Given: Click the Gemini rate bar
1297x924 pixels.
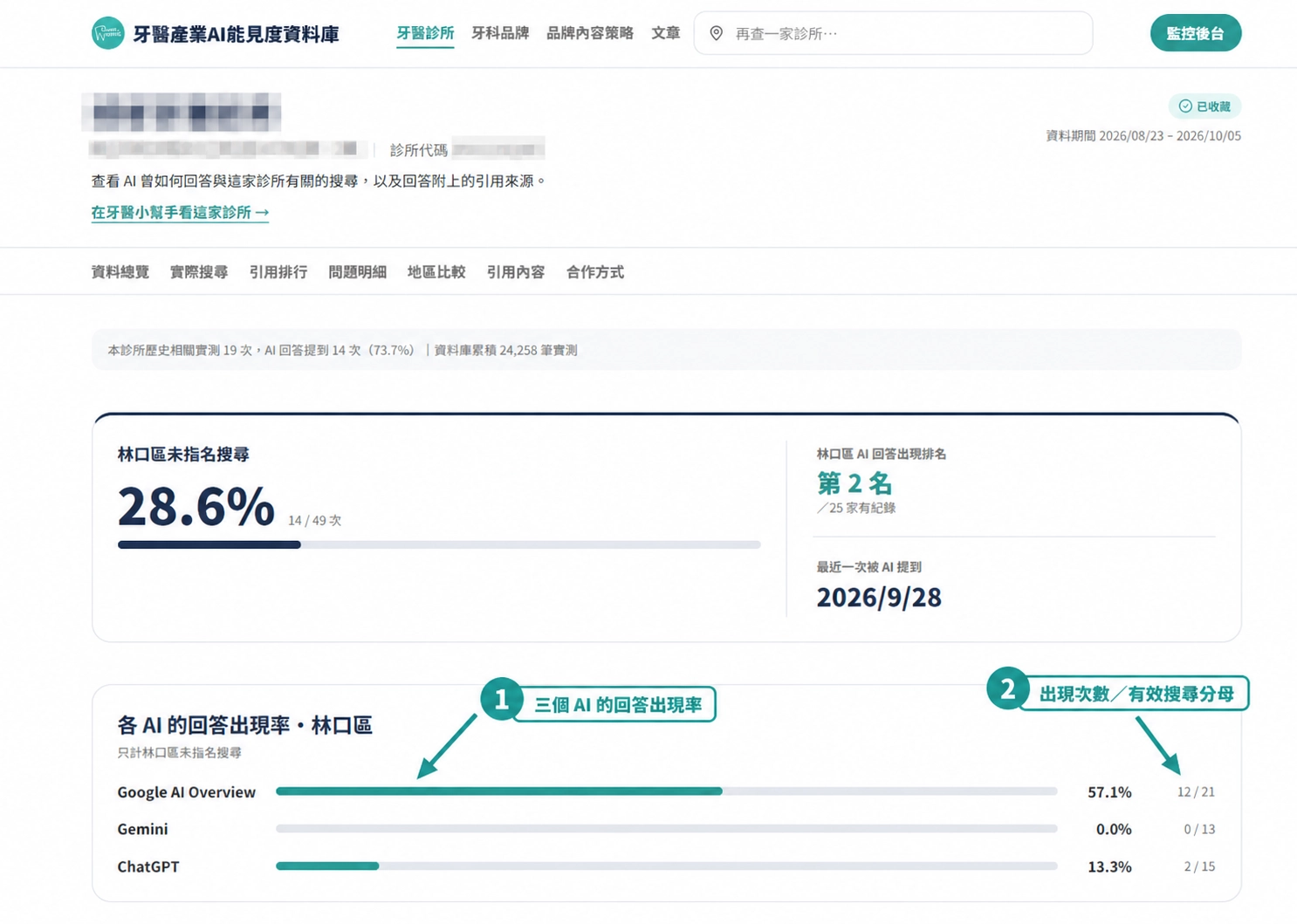Looking at the screenshot, I should (x=667, y=829).
